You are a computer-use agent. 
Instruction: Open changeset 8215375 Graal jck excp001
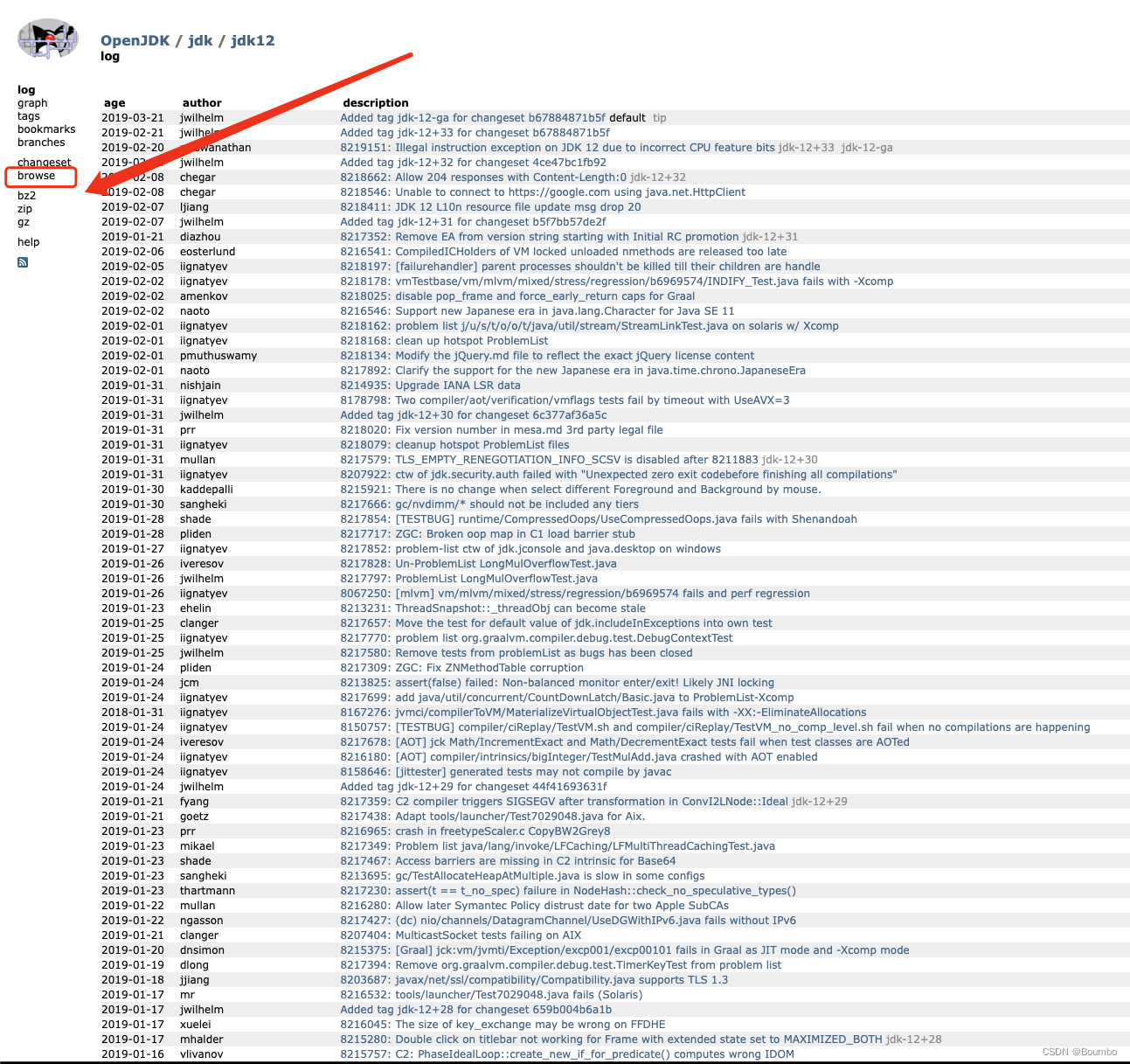625,950
